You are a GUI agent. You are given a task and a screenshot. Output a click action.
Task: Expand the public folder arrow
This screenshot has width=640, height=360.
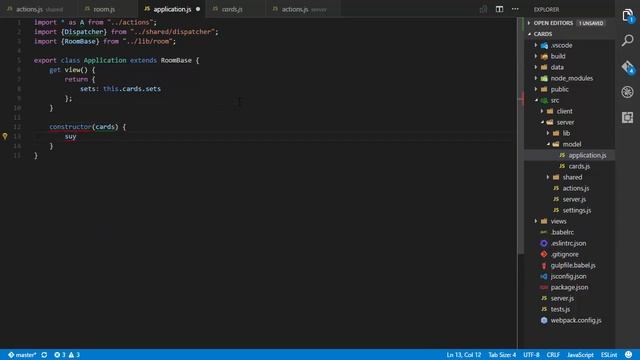536,89
